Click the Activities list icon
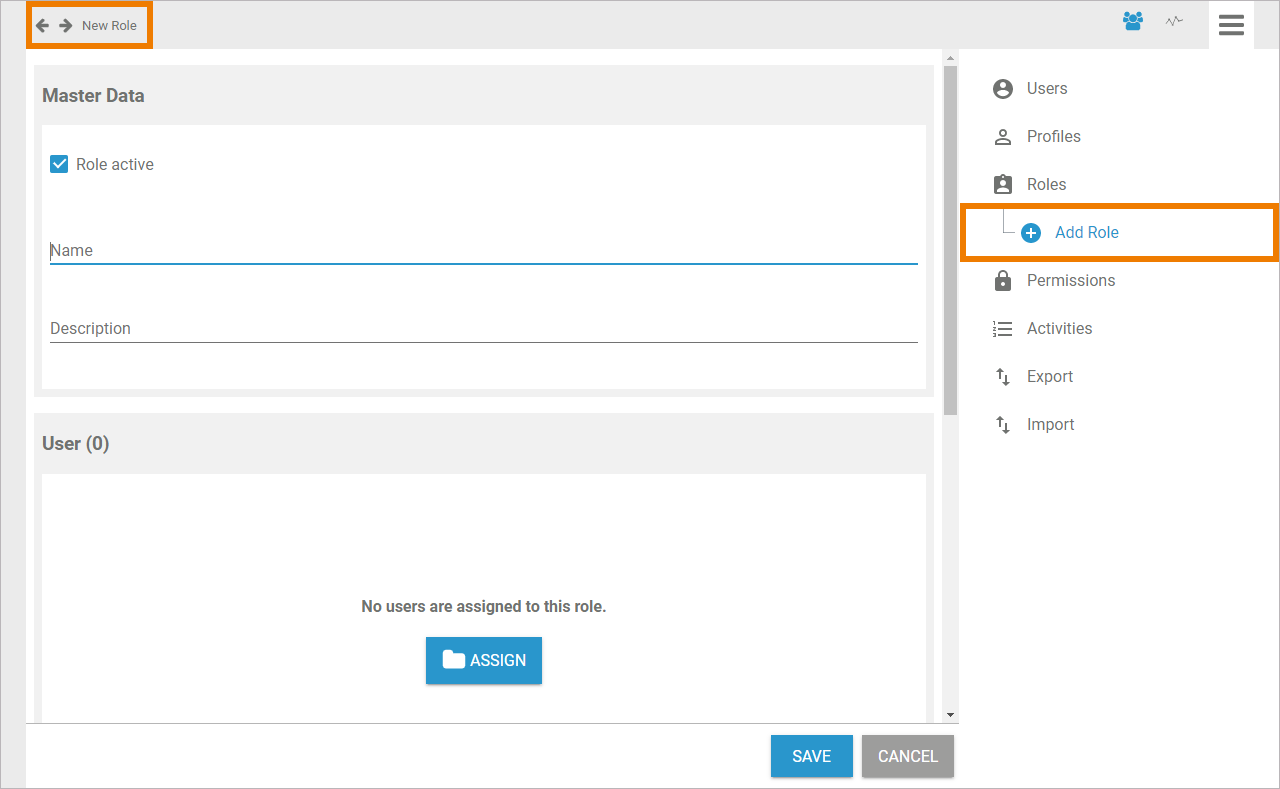Image resolution: width=1280 pixels, height=789 pixels. click(x=1003, y=329)
